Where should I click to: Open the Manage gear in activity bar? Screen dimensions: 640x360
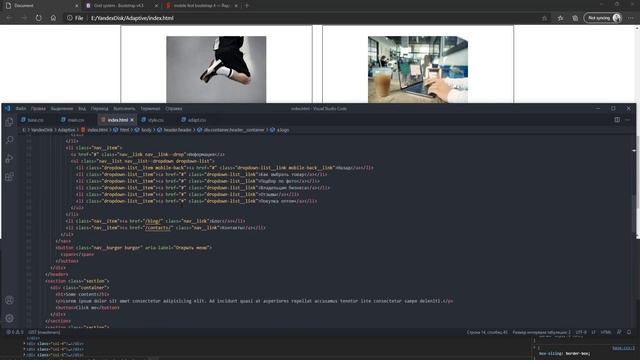coord(9,318)
